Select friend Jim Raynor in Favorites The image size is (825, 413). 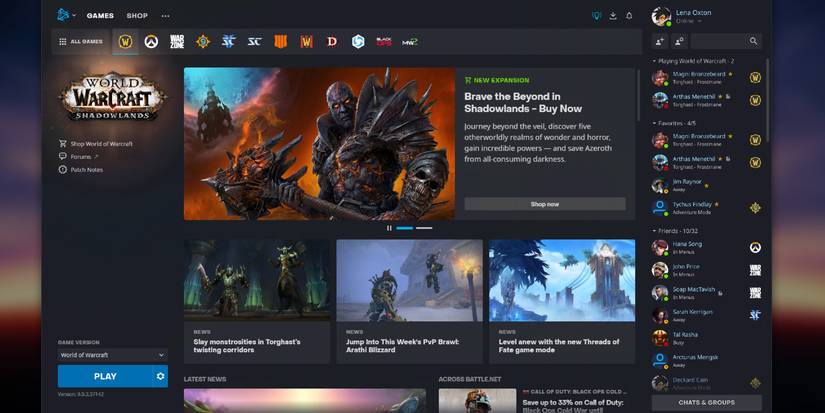click(705, 185)
